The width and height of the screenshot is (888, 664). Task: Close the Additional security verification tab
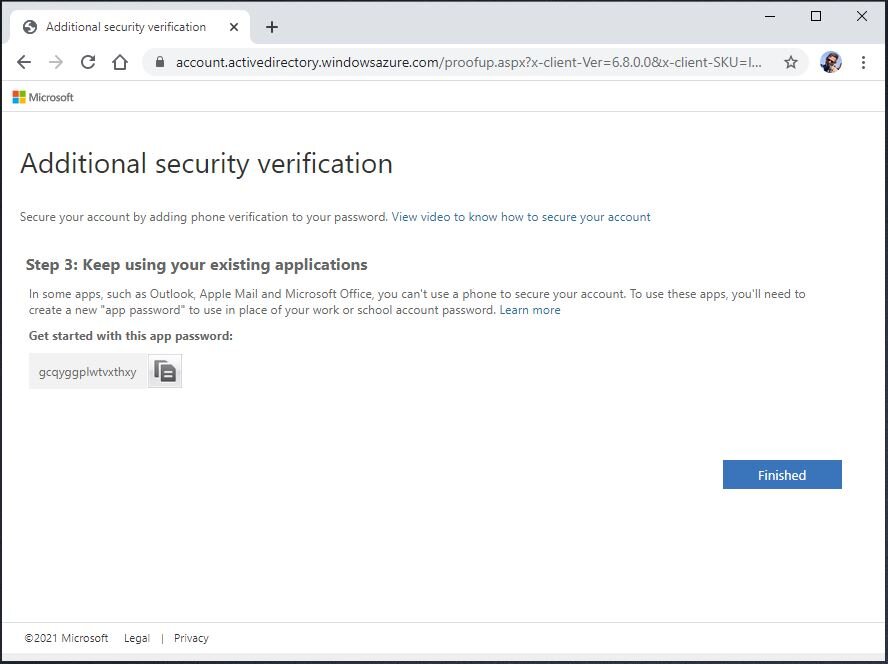point(234,27)
